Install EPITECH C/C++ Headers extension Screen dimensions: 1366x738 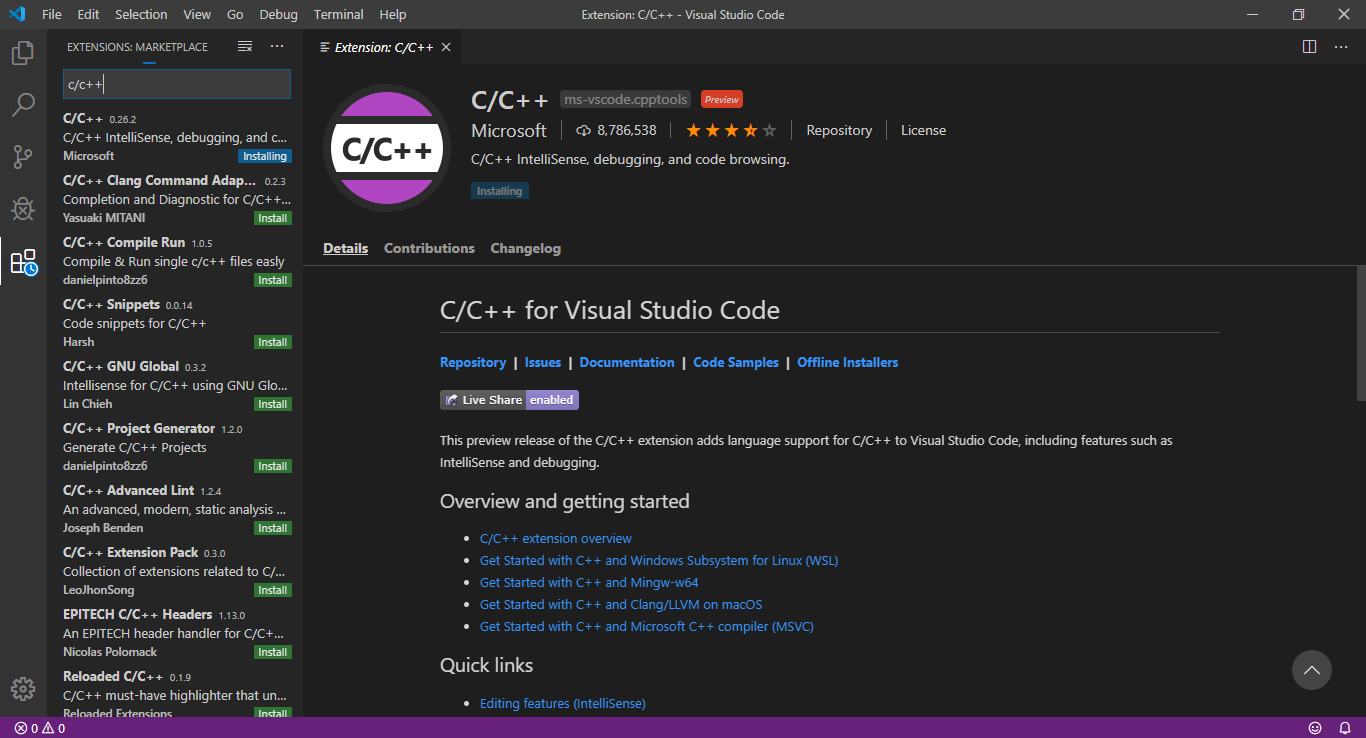[272, 652]
